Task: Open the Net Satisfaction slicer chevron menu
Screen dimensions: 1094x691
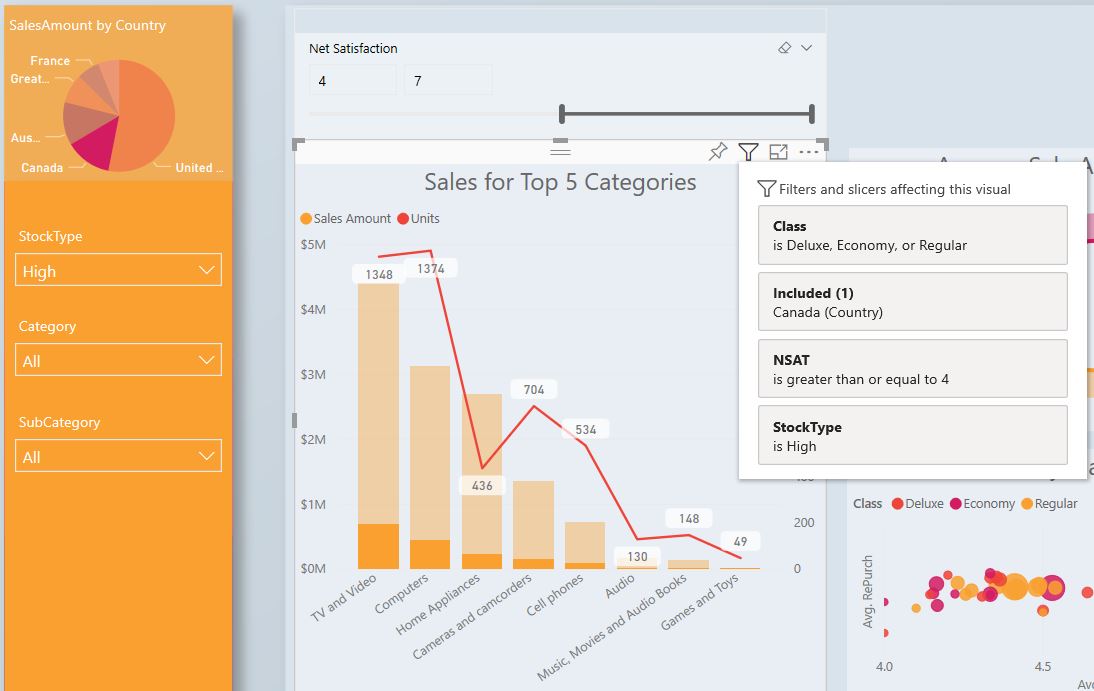Action: click(807, 48)
